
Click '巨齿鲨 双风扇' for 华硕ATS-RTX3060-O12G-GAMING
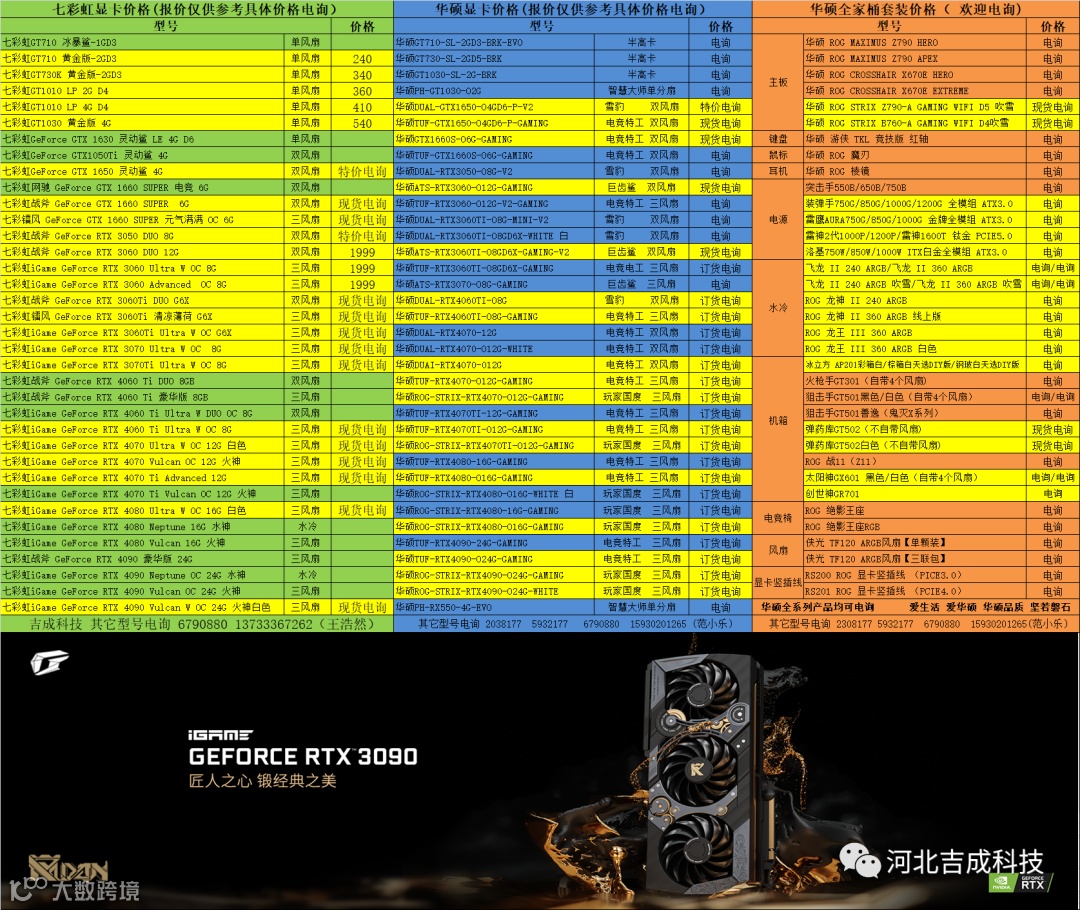[x=642, y=187]
